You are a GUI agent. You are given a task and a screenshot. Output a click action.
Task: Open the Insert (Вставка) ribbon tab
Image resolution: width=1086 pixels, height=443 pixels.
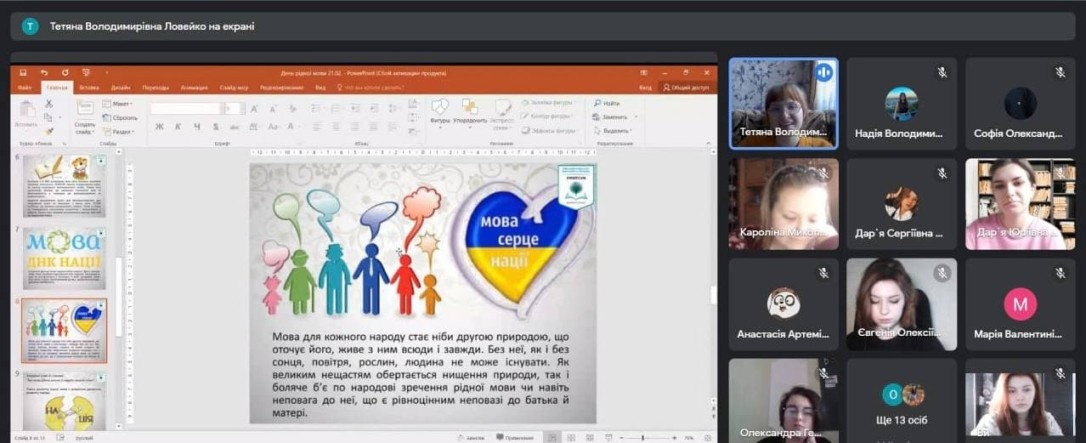pos(89,88)
